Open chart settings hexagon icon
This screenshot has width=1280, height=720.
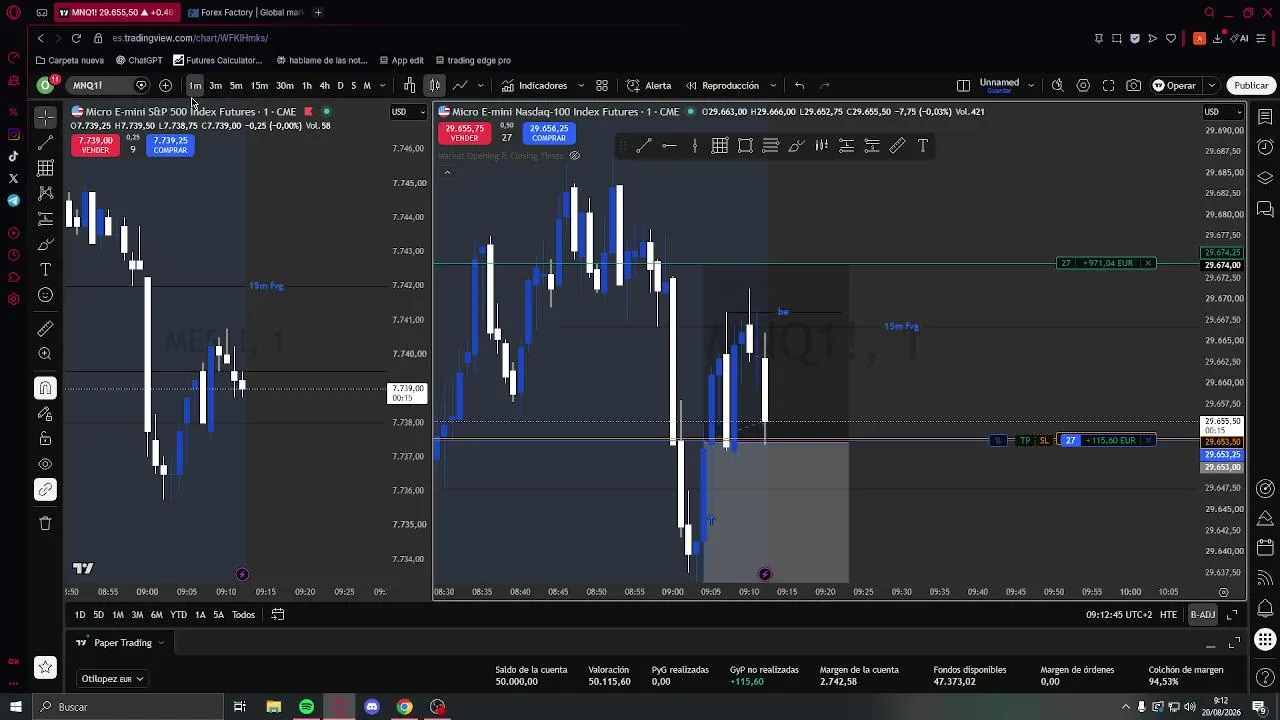click(x=1083, y=86)
